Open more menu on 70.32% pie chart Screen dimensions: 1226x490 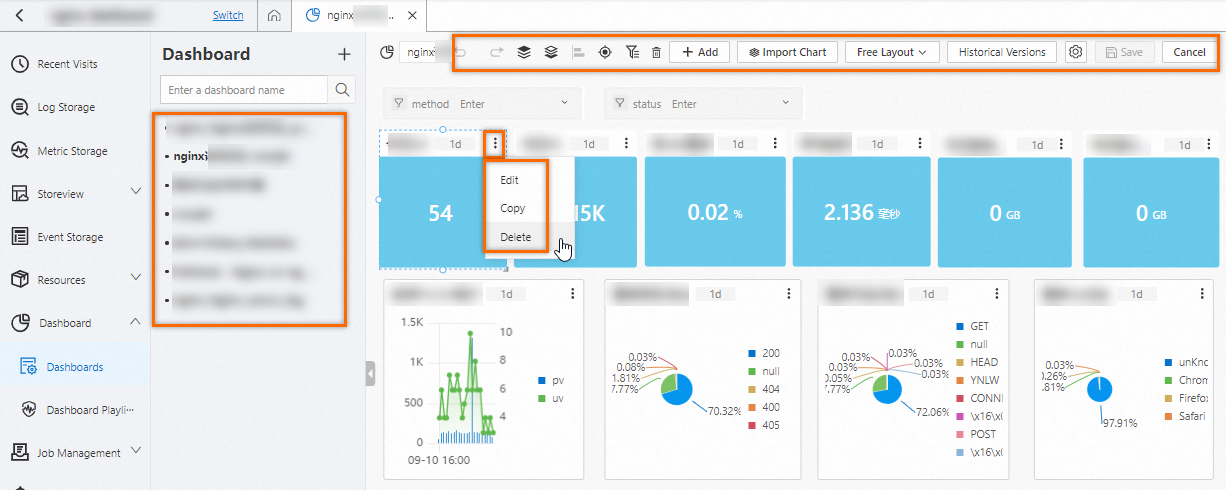(789, 294)
